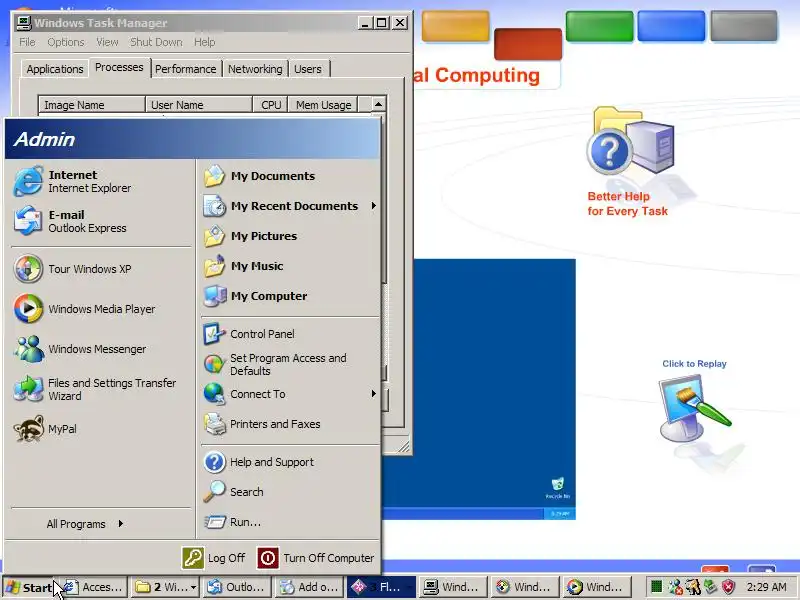Launch Windows Media Player from Start menu
800x600 pixels.
101,309
